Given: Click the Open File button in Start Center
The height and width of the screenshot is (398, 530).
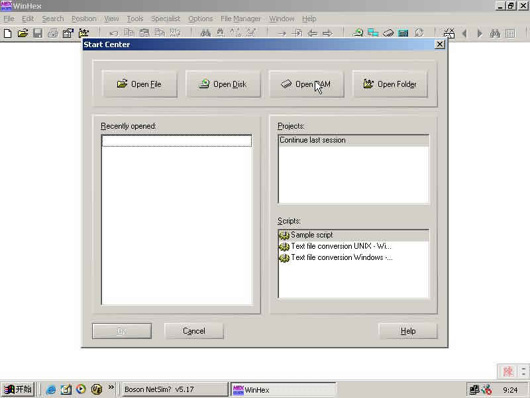Looking at the screenshot, I should point(139,84).
